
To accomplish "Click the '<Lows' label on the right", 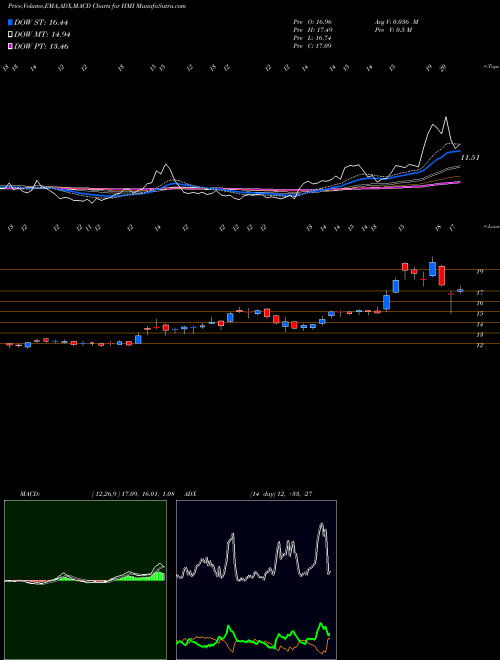I will [491, 226].
